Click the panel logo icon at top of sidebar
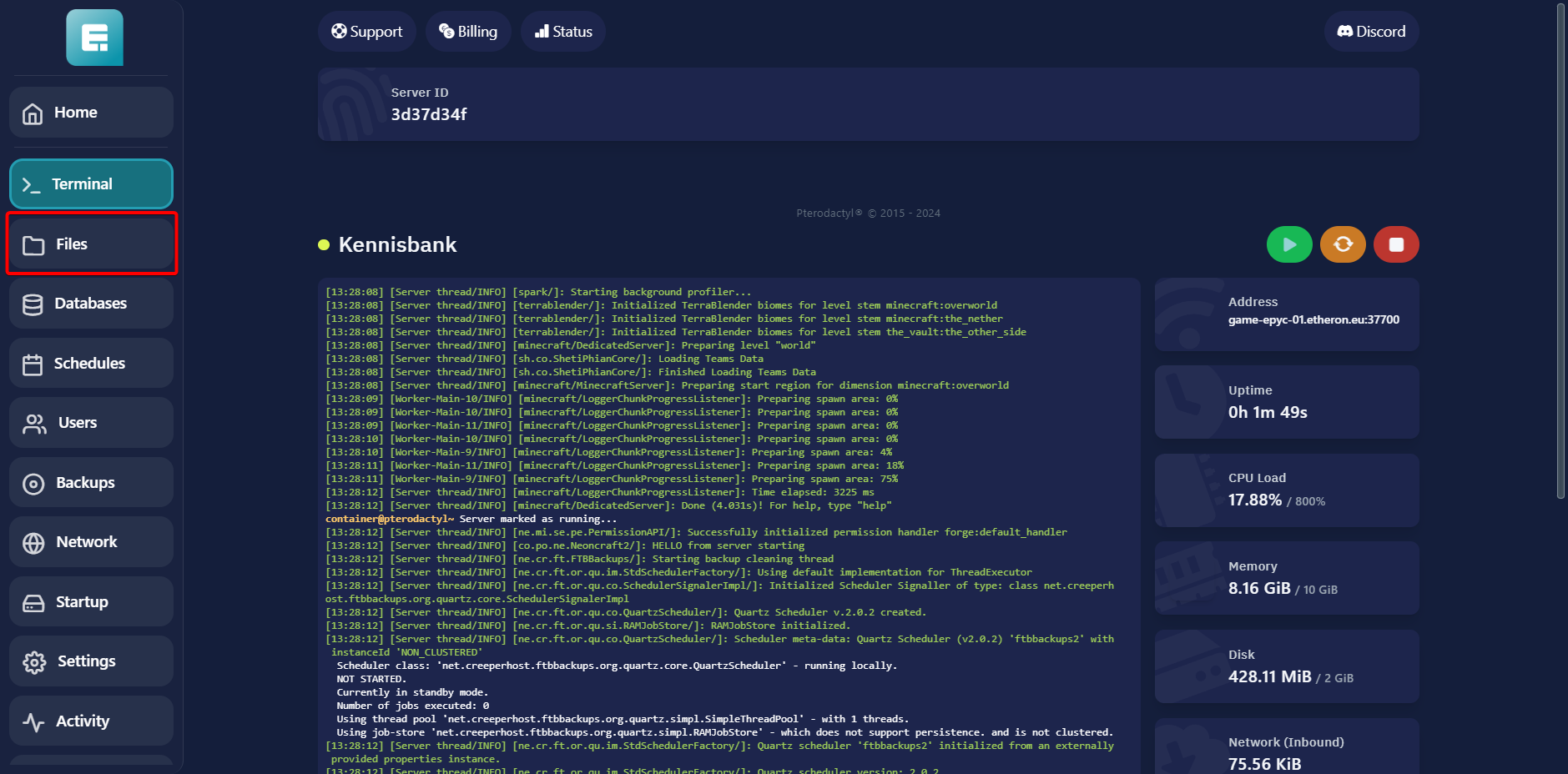This screenshot has height=774, width=1568. (x=94, y=38)
